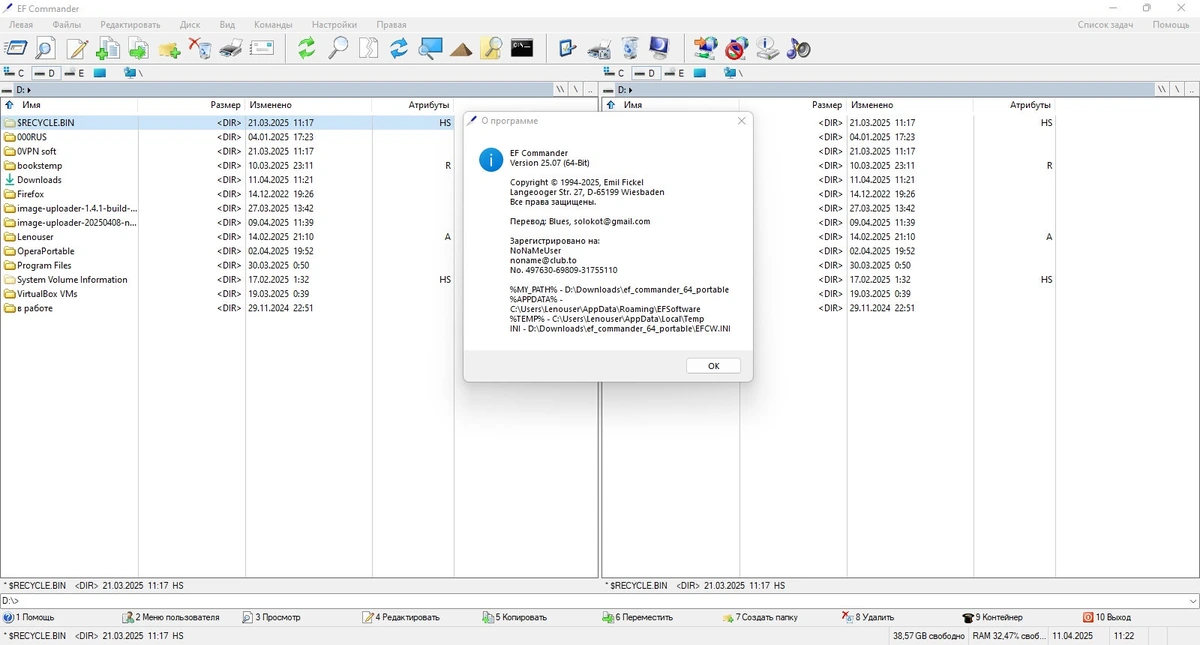Select drive C in right panel drive bar
Screen dimensions: 1200x645
point(614,73)
